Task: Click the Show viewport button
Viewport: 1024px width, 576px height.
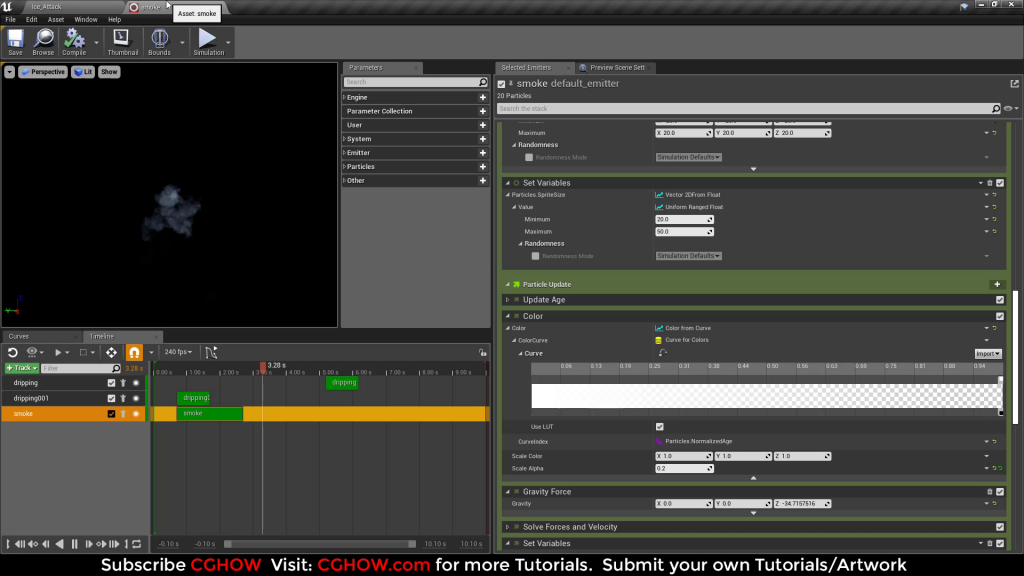Action: (x=109, y=72)
